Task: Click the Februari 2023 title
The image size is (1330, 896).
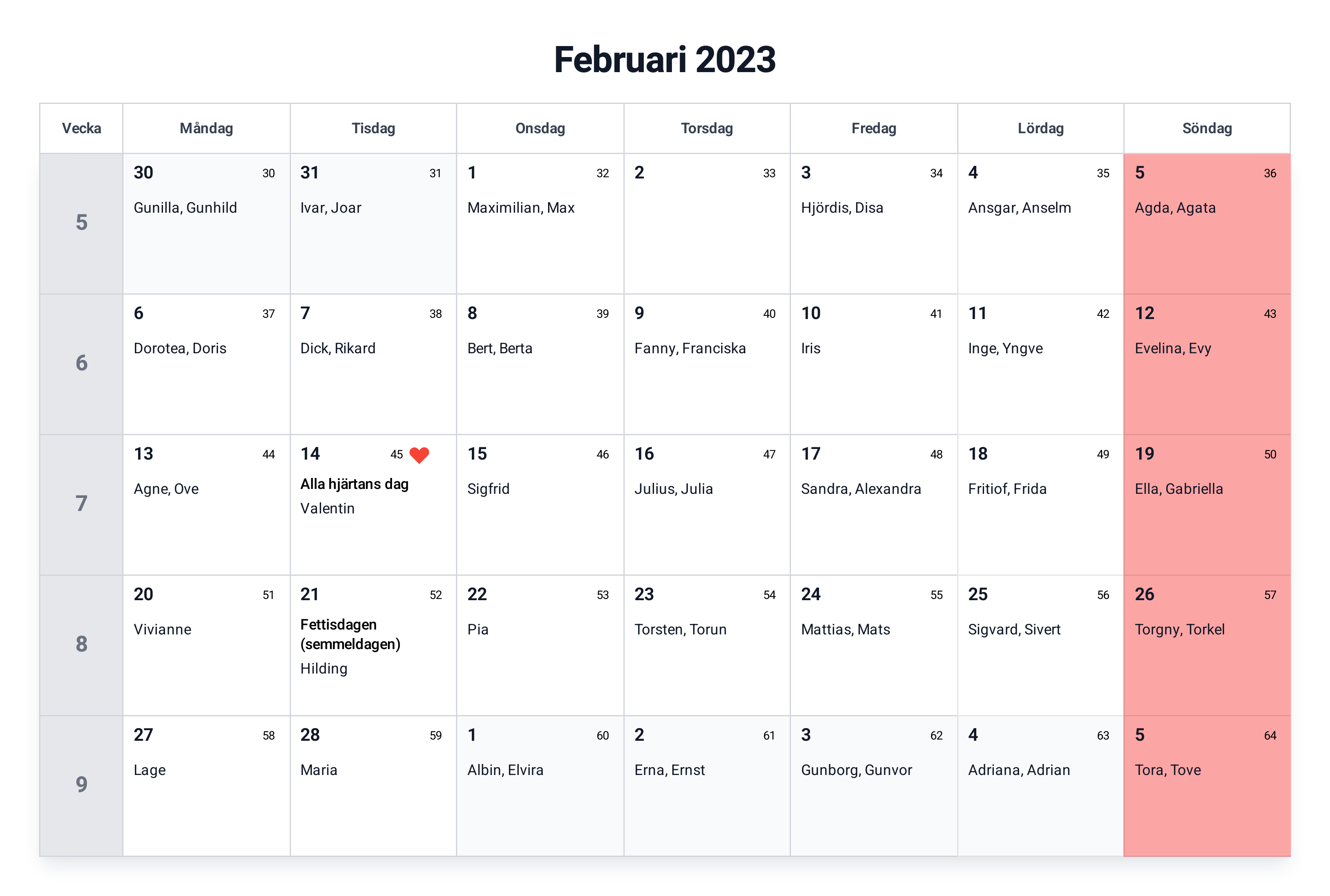Action: [665, 59]
